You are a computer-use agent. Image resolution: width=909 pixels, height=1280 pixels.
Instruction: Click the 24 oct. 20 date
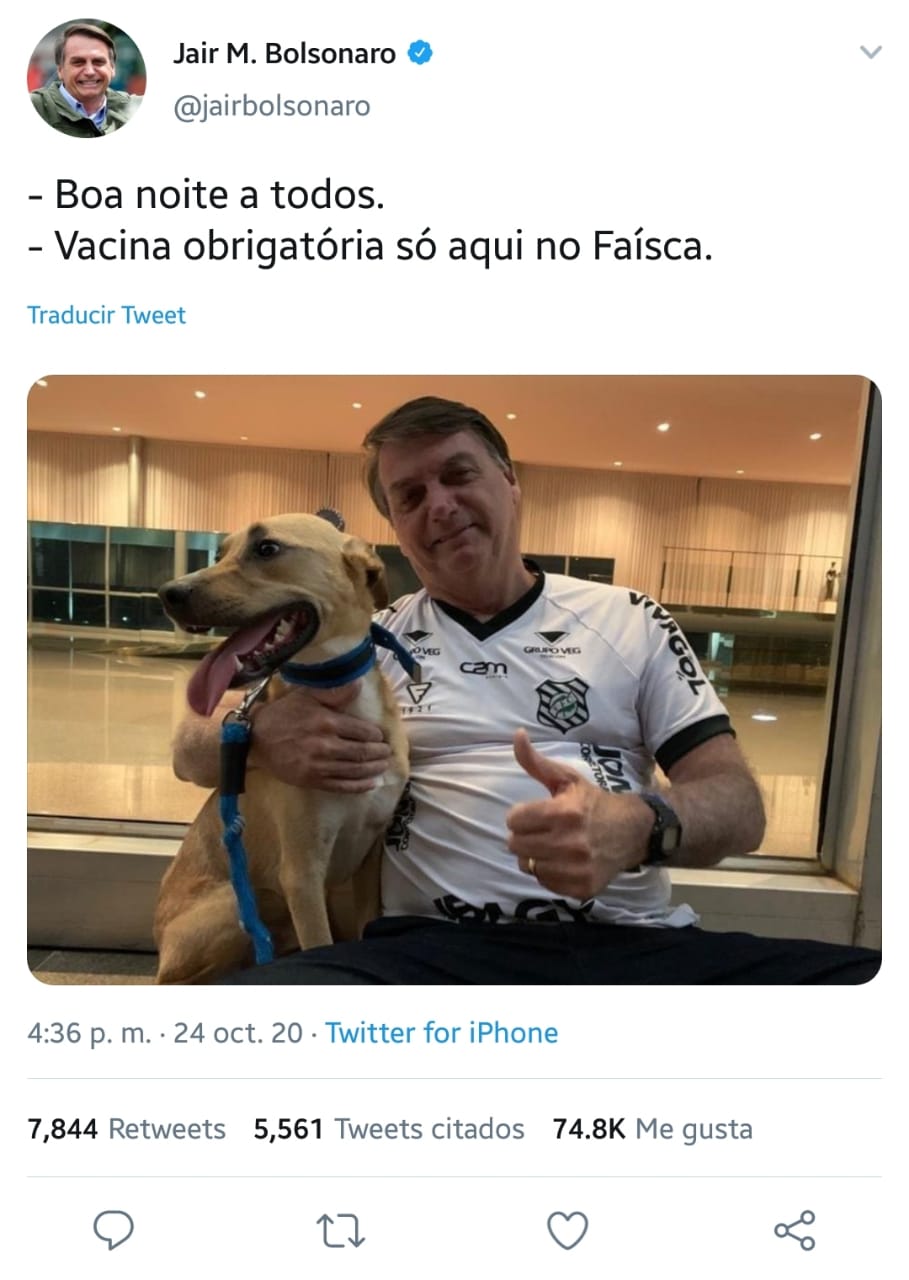[x=238, y=1032]
